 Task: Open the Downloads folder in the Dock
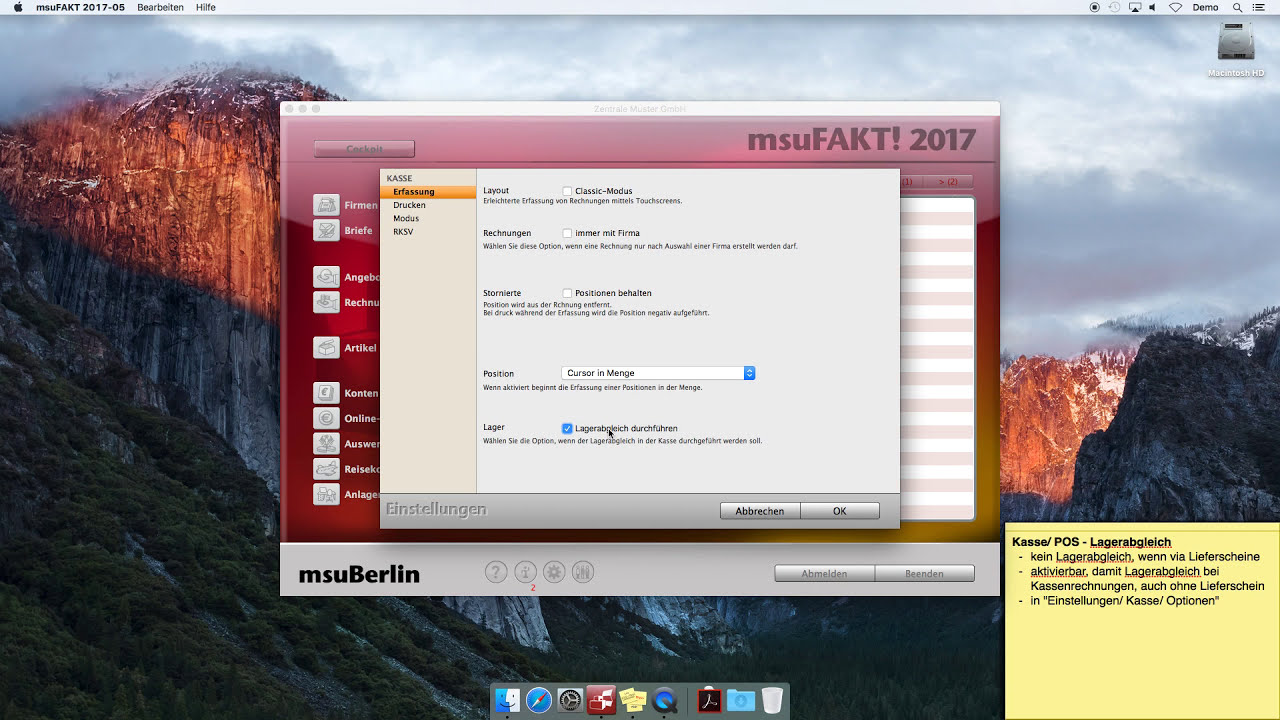[741, 700]
